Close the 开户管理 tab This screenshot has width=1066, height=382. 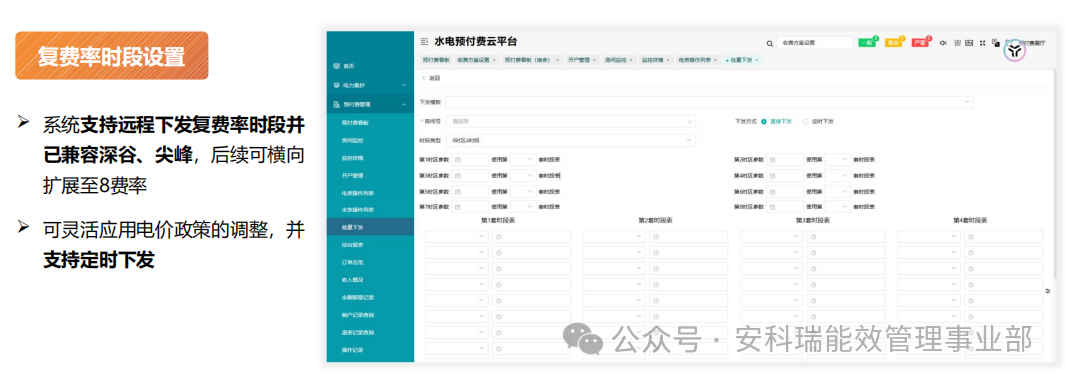pyautogui.click(x=594, y=60)
